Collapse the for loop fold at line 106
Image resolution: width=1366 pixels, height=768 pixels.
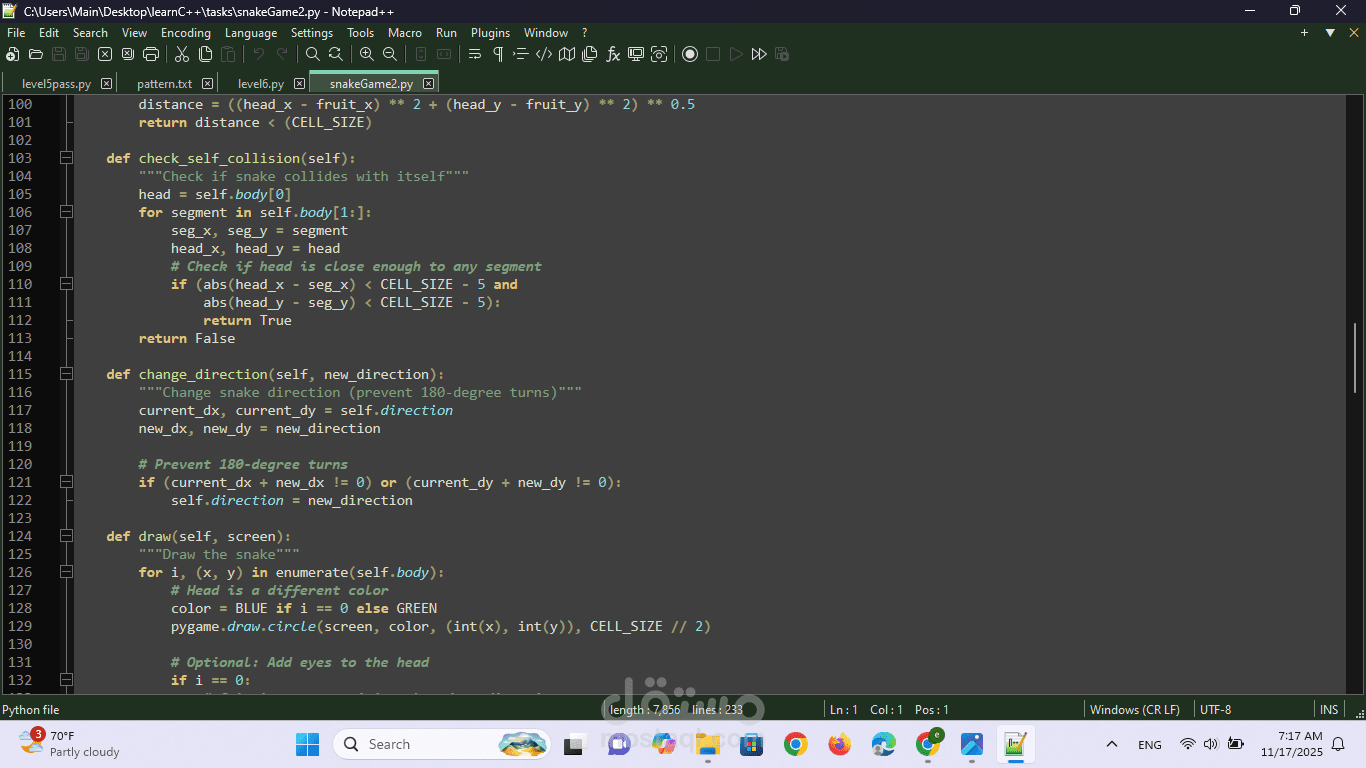point(66,212)
